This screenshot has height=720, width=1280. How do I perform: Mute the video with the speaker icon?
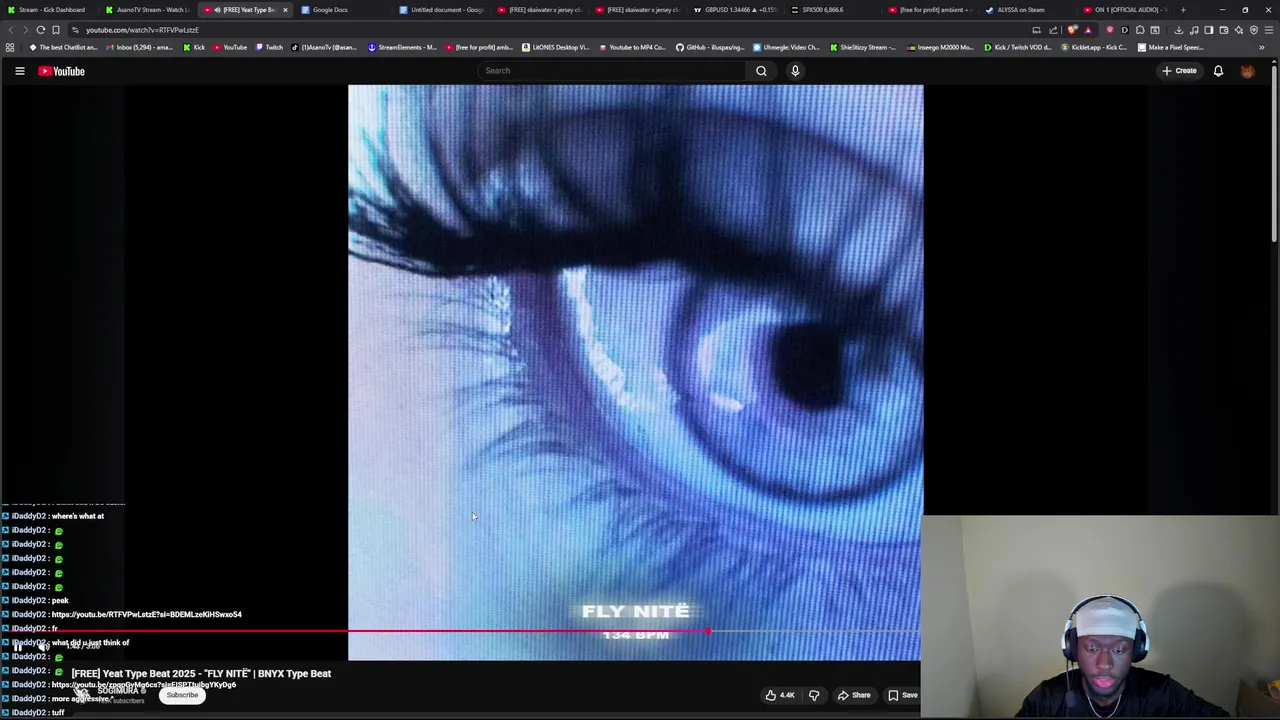(43, 647)
